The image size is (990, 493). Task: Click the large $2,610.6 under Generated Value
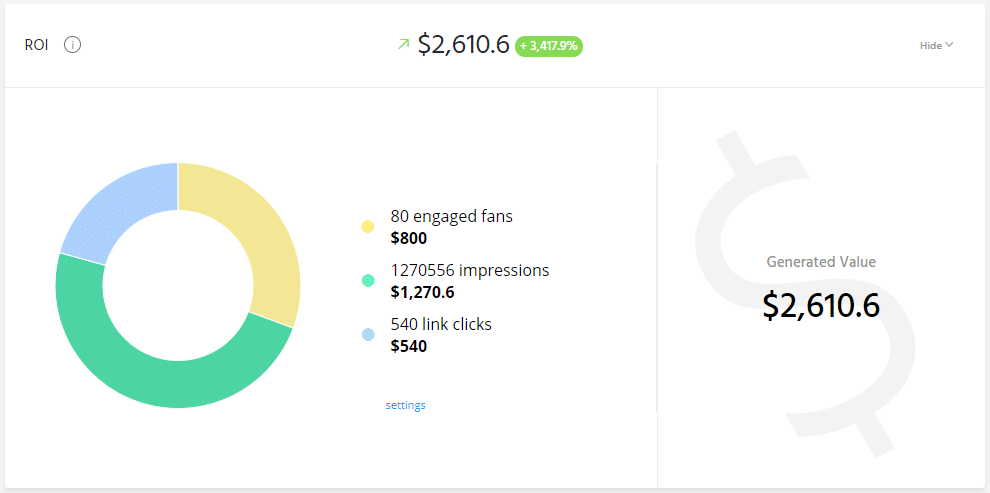point(821,305)
